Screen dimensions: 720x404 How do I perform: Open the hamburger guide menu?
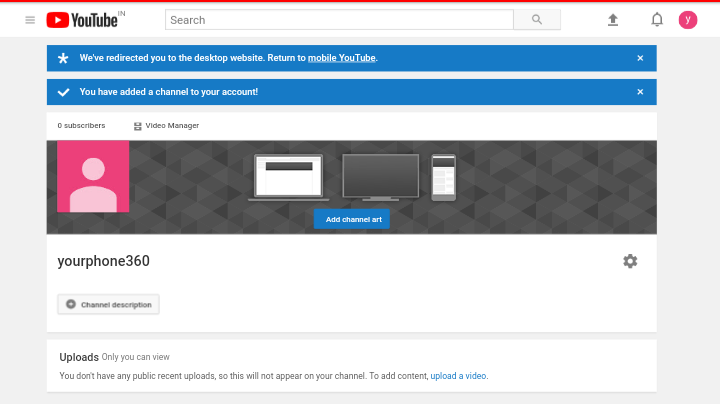pyautogui.click(x=30, y=20)
